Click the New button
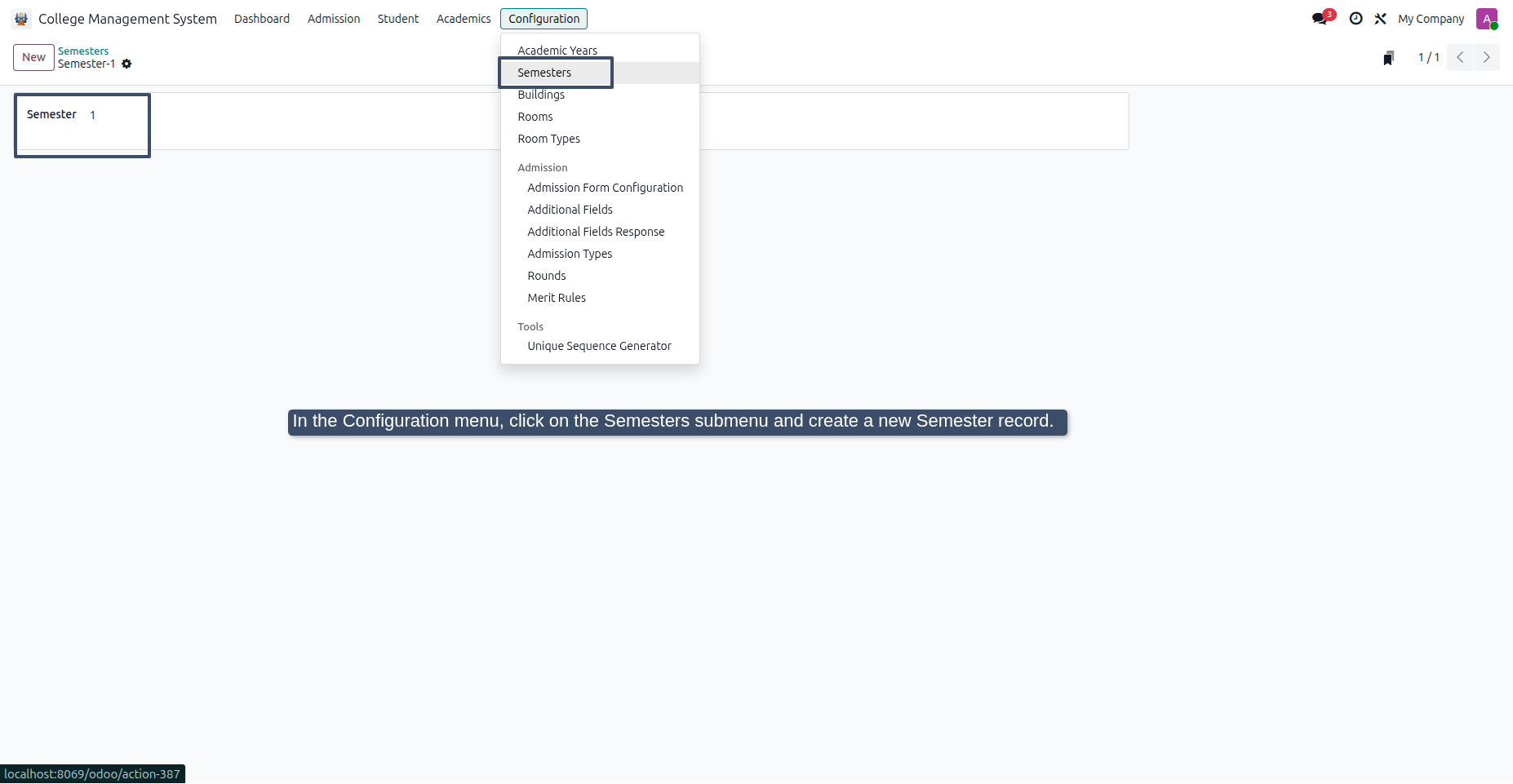This screenshot has height=784, width=1513. pyautogui.click(x=33, y=57)
